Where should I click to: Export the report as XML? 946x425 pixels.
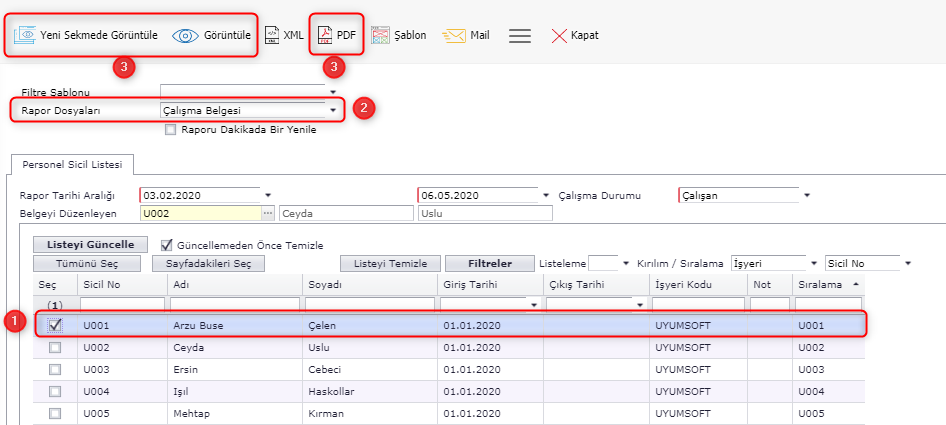(272, 35)
